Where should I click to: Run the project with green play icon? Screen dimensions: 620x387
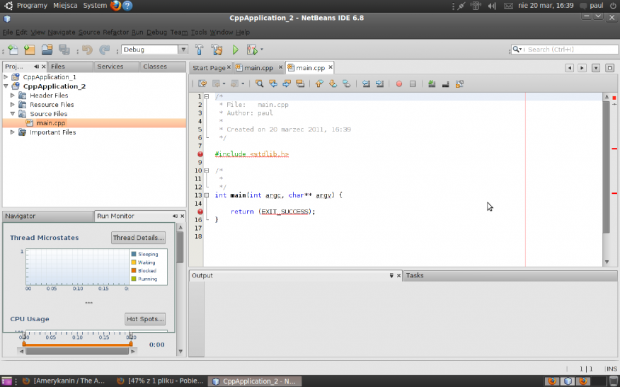click(x=235, y=50)
